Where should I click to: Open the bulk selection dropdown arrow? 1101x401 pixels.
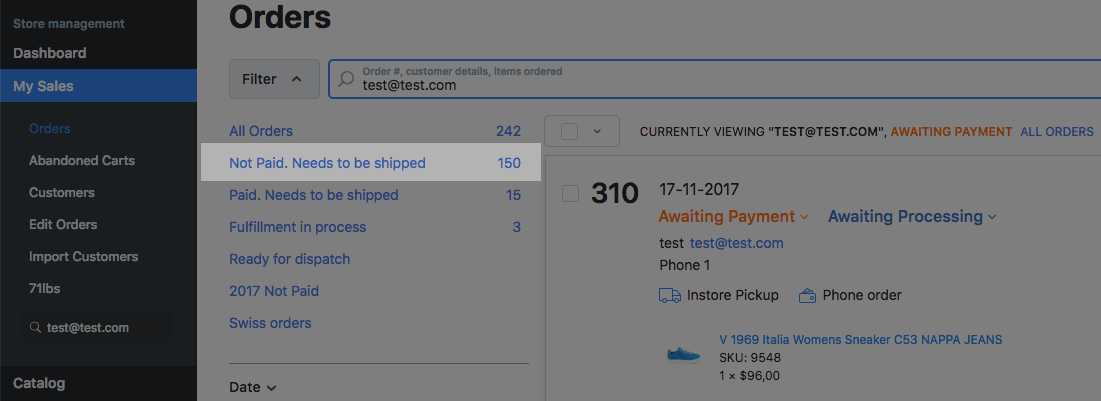(x=597, y=131)
